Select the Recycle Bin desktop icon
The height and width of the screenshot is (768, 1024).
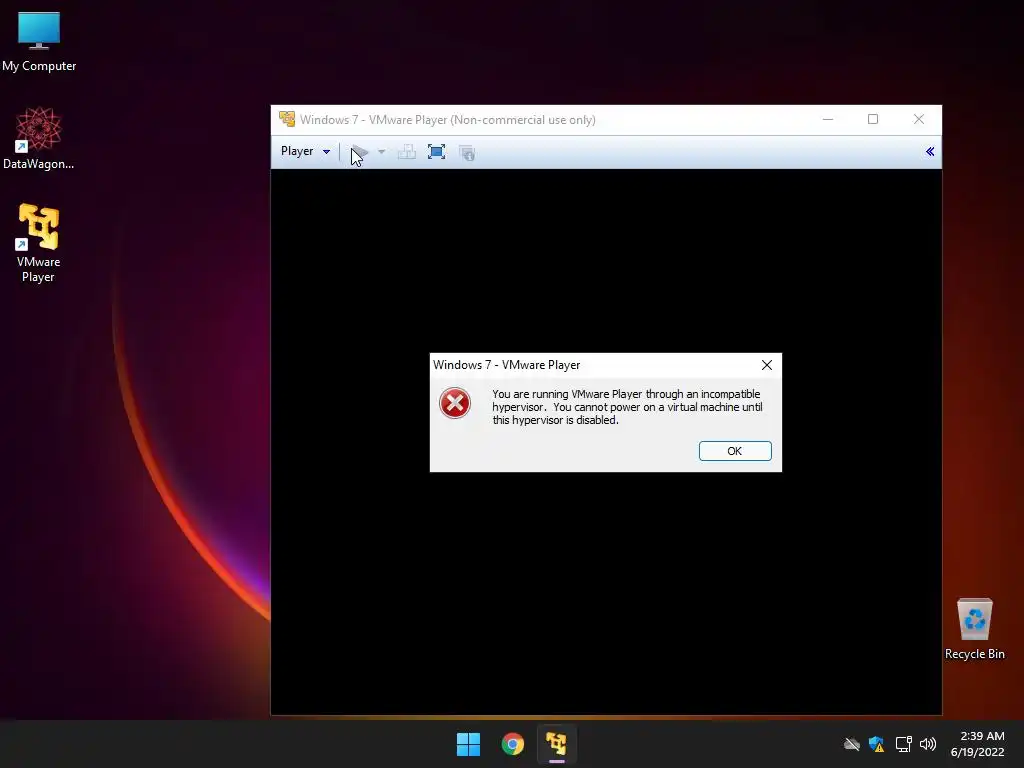coord(975,629)
